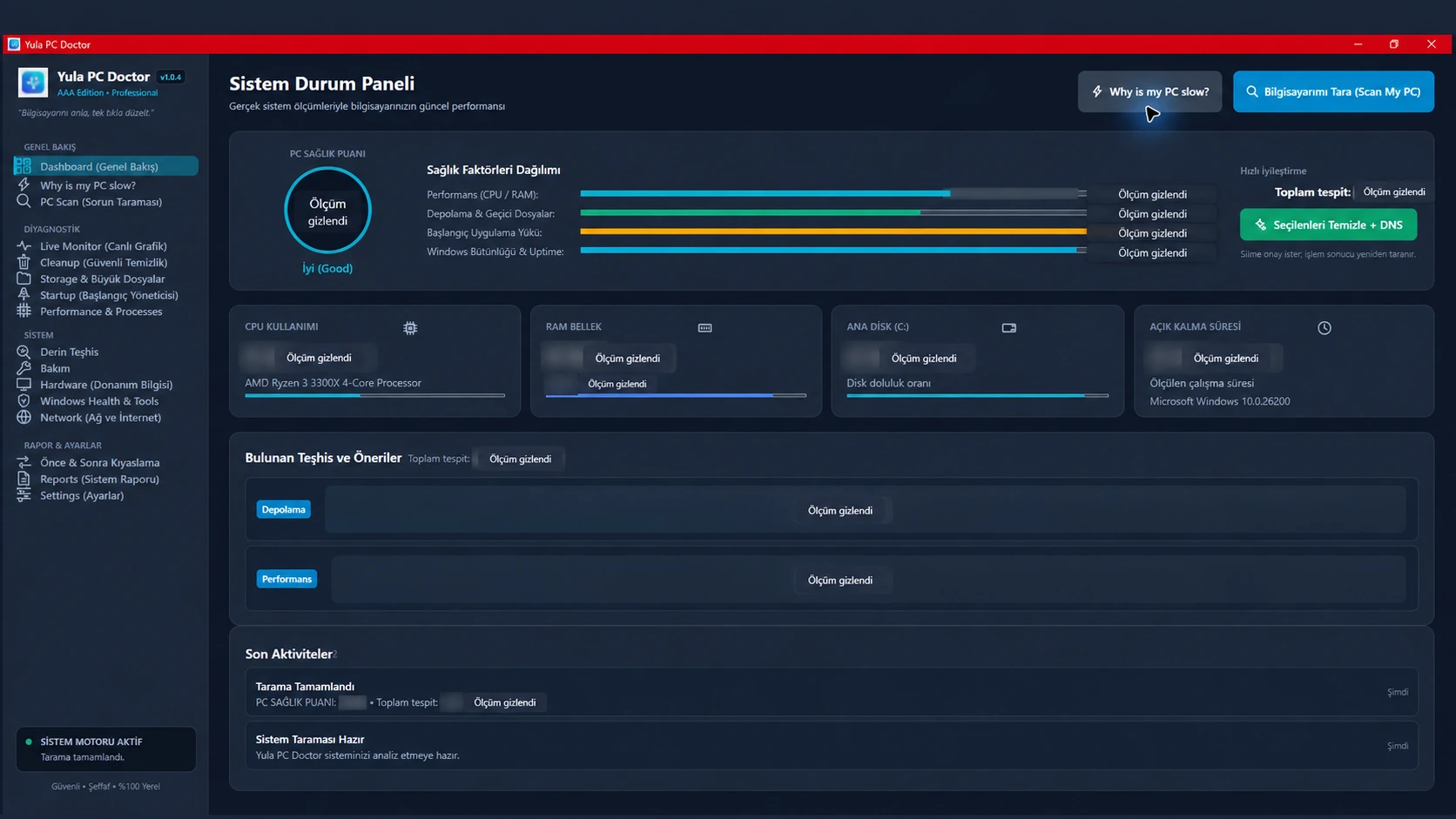Click the Sistem Taraması Hazır activity row
The image size is (1456, 819).
click(832, 746)
